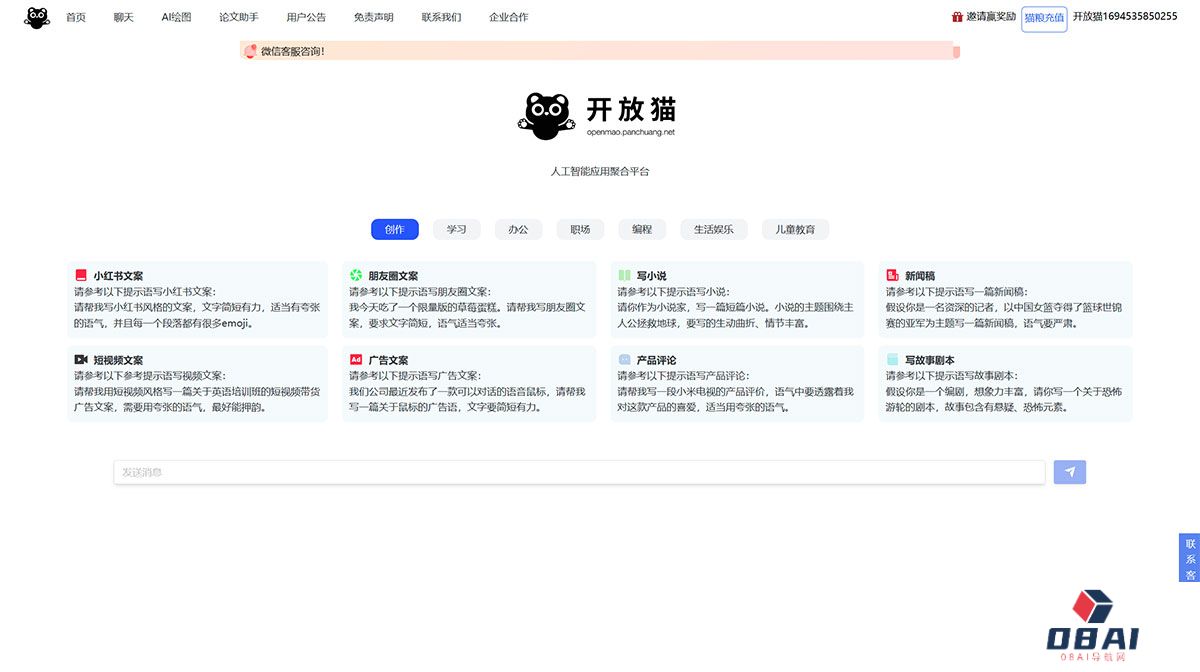The image size is (1200, 672).
Task: Click the WeChat customer service notice icon
Action: click(x=250, y=51)
